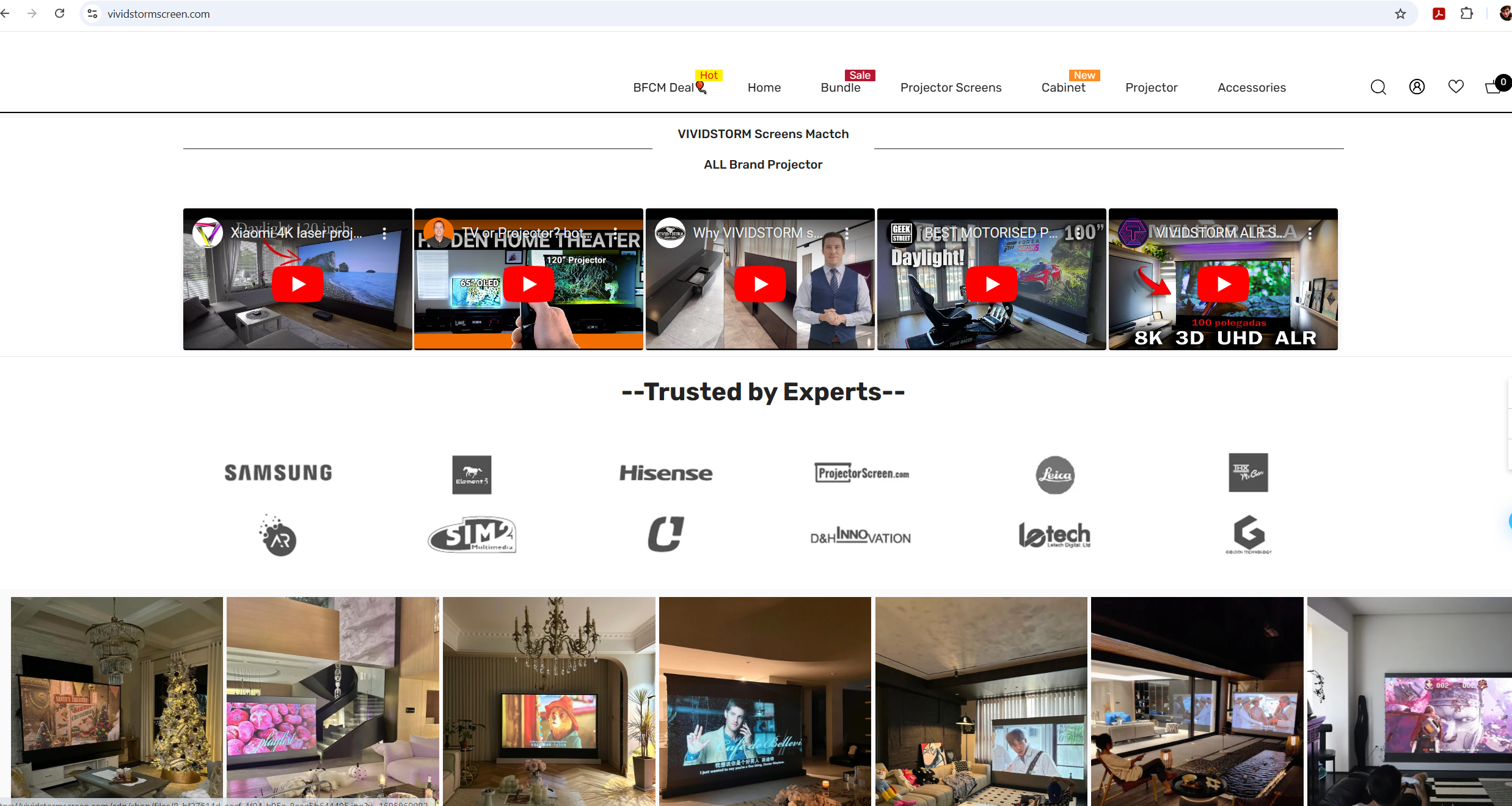Screen dimensions: 1512x806
Task: Reload the page in browser
Action: coord(59,13)
